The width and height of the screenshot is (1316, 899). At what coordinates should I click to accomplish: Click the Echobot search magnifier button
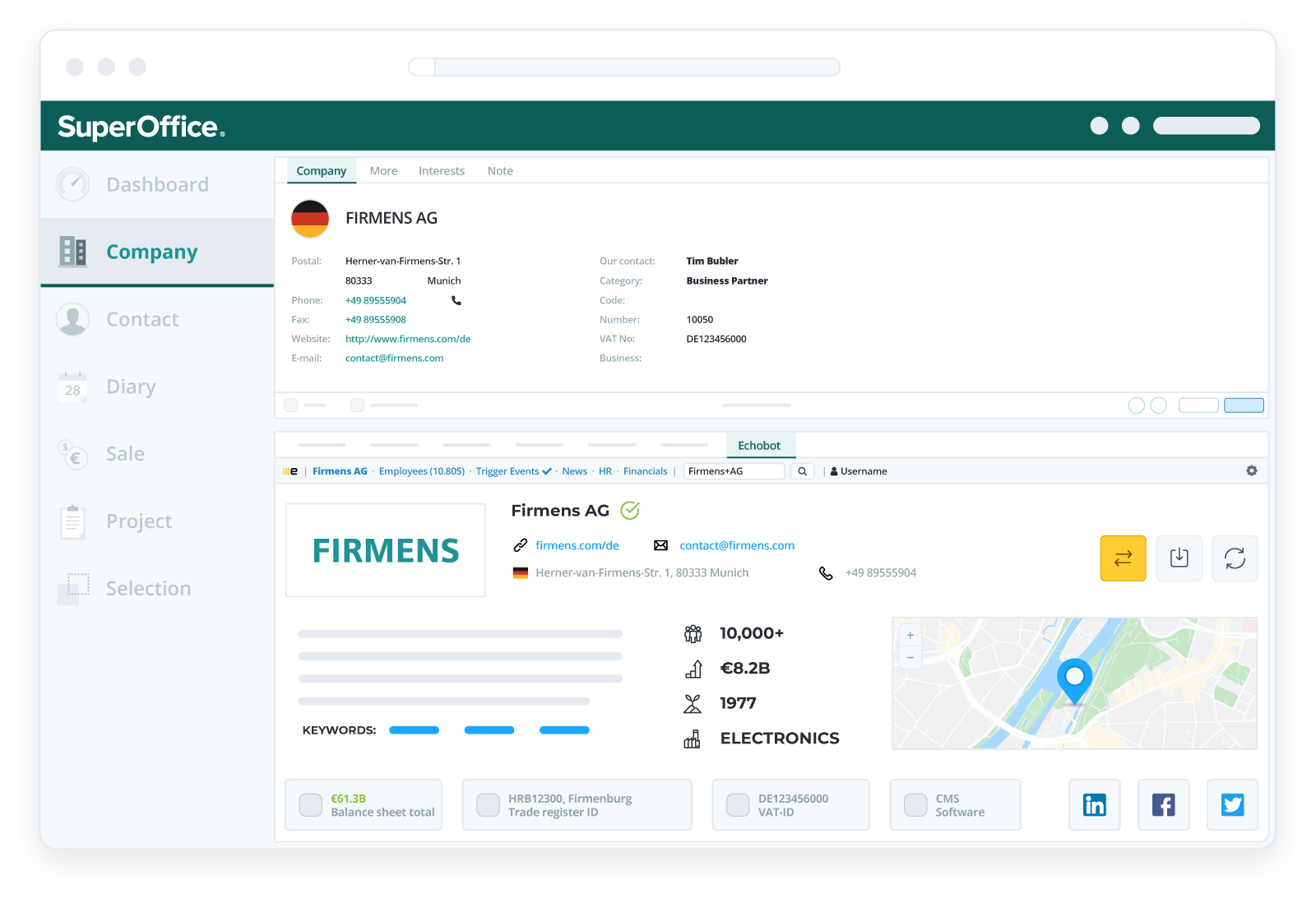pyautogui.click(x=802, y=471)
